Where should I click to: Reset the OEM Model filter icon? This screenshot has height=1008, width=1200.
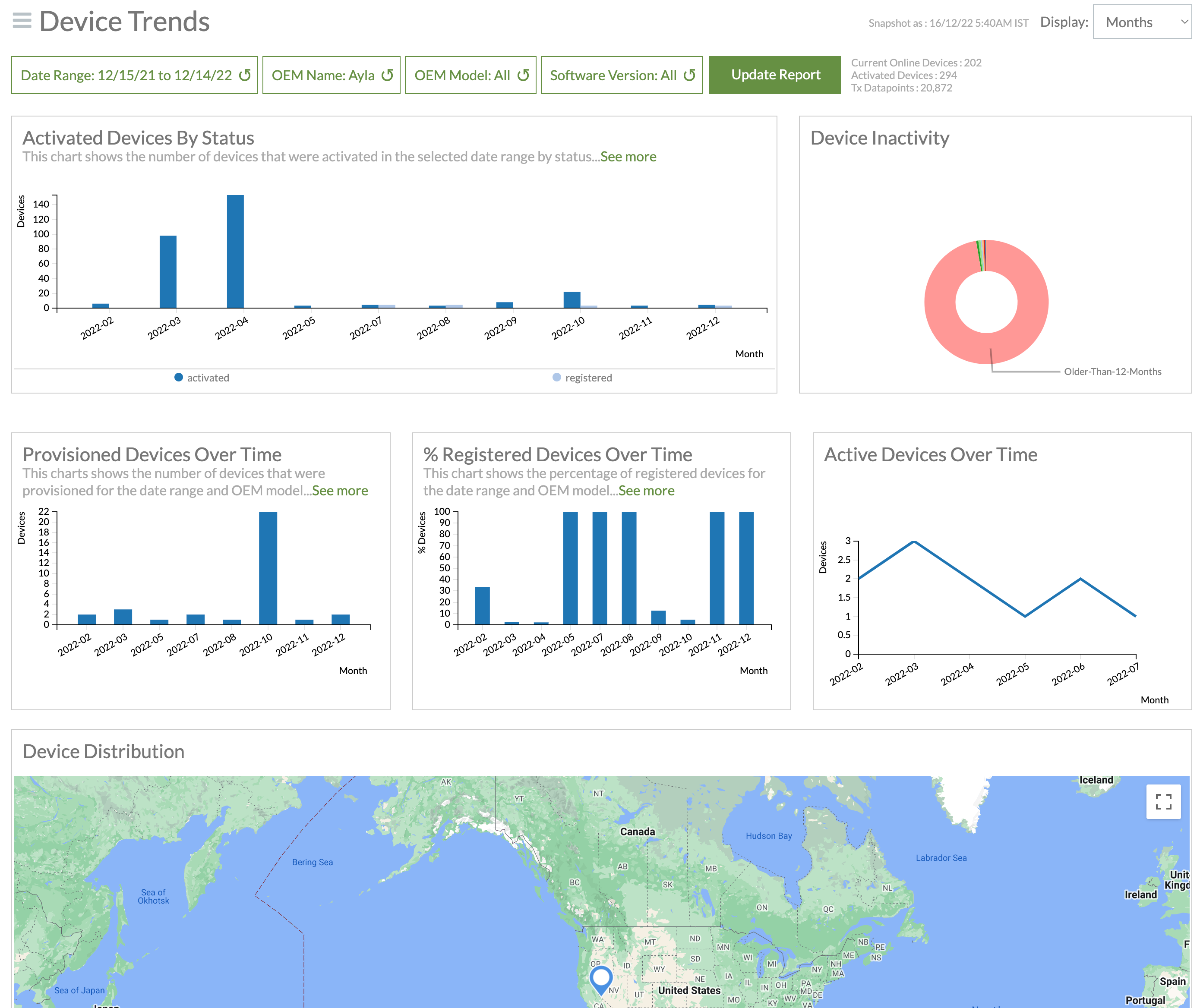pos(523,76)
